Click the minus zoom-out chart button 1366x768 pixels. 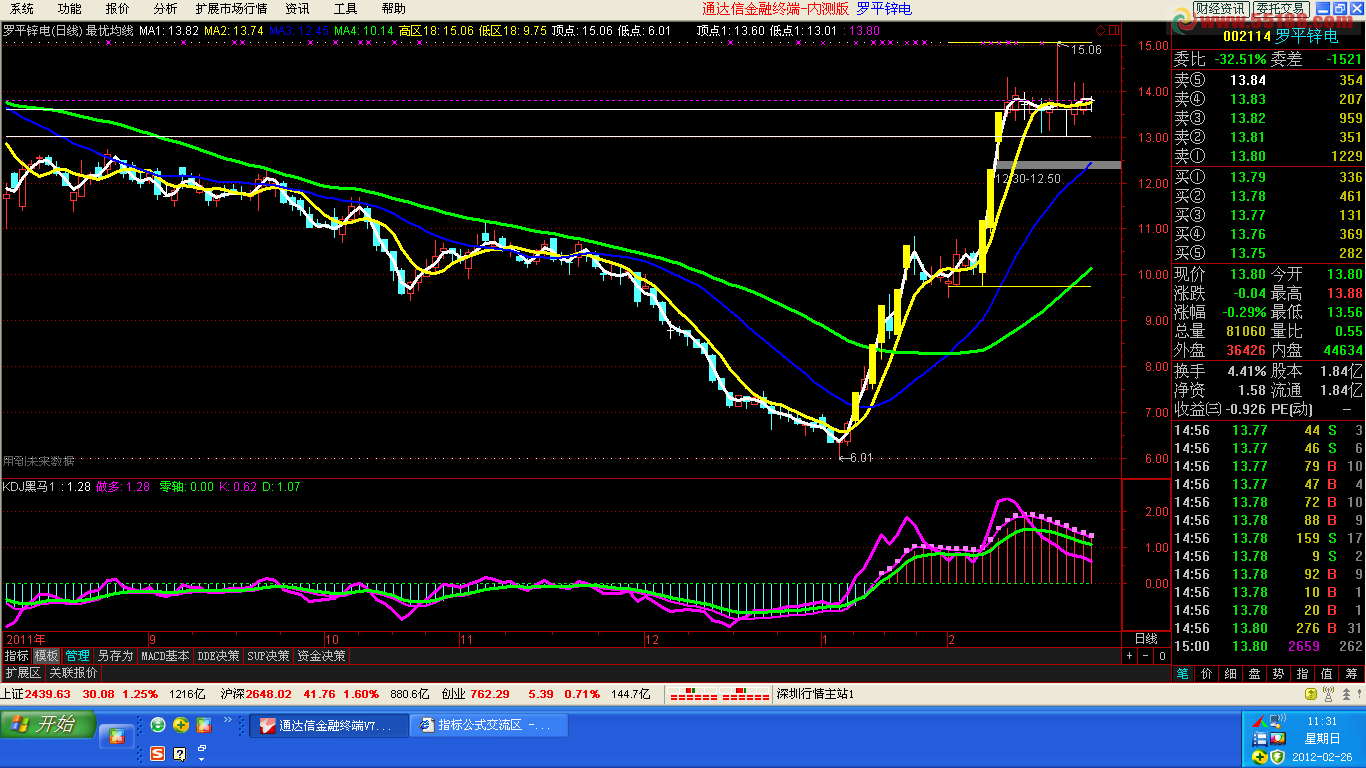pos(1145,656)
